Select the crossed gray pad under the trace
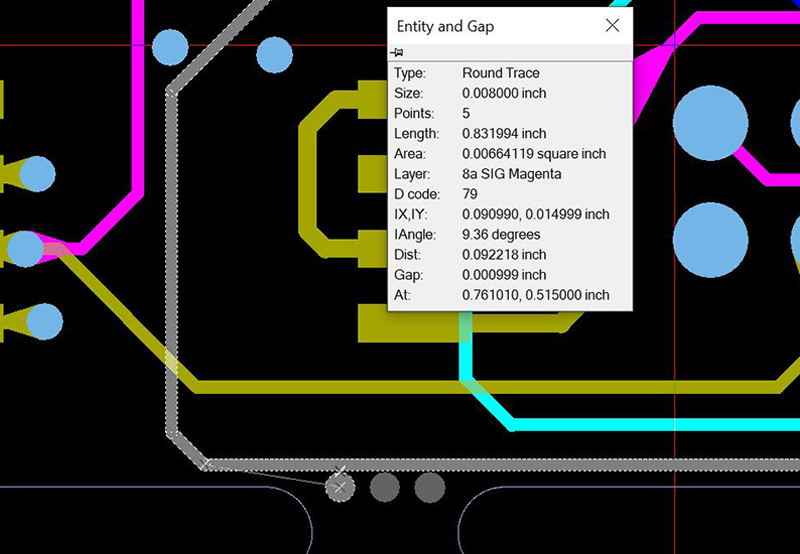Viewport: 800px width, 554px height. pos(340,487)
